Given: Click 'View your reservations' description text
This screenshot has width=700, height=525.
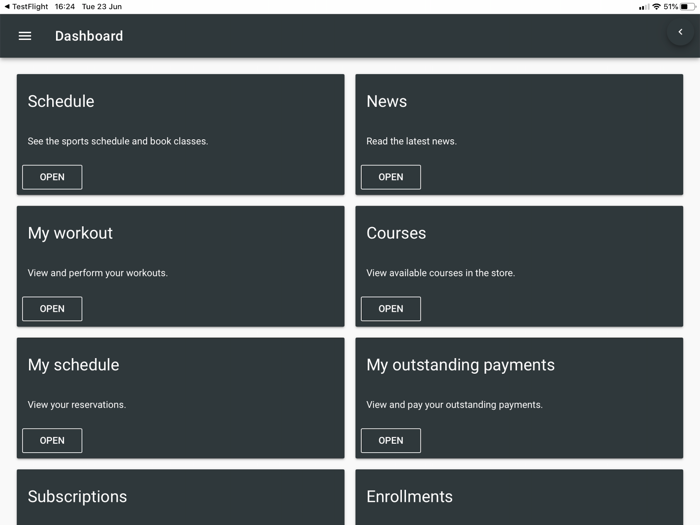Looking at the screenshot, I should (x=76, y=405).
